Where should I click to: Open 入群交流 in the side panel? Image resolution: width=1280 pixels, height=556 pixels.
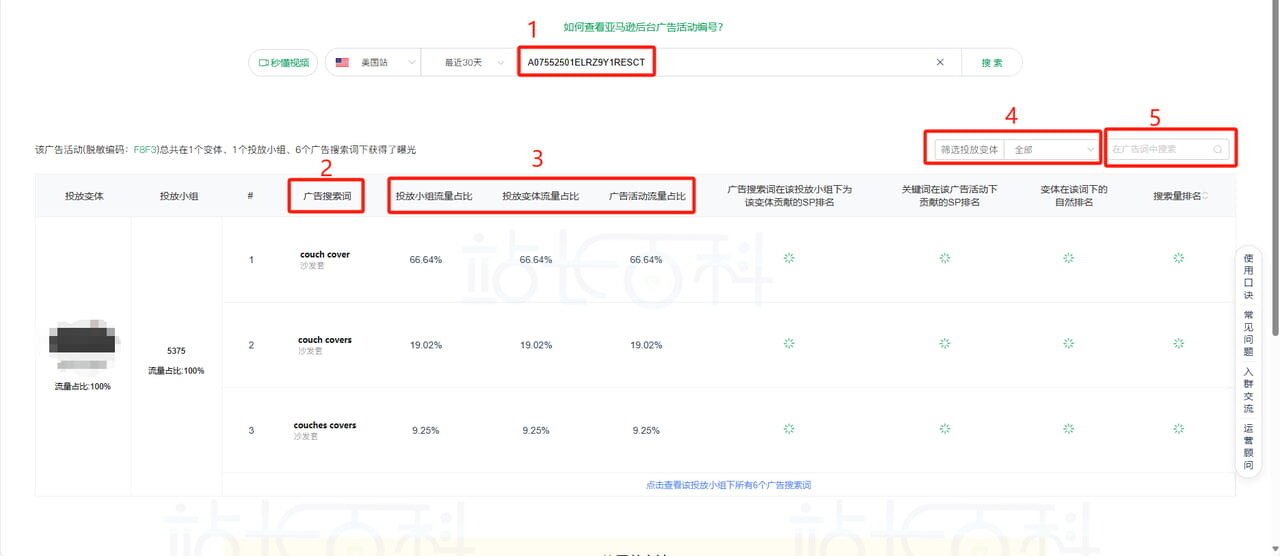click(x=1248, y=390)
